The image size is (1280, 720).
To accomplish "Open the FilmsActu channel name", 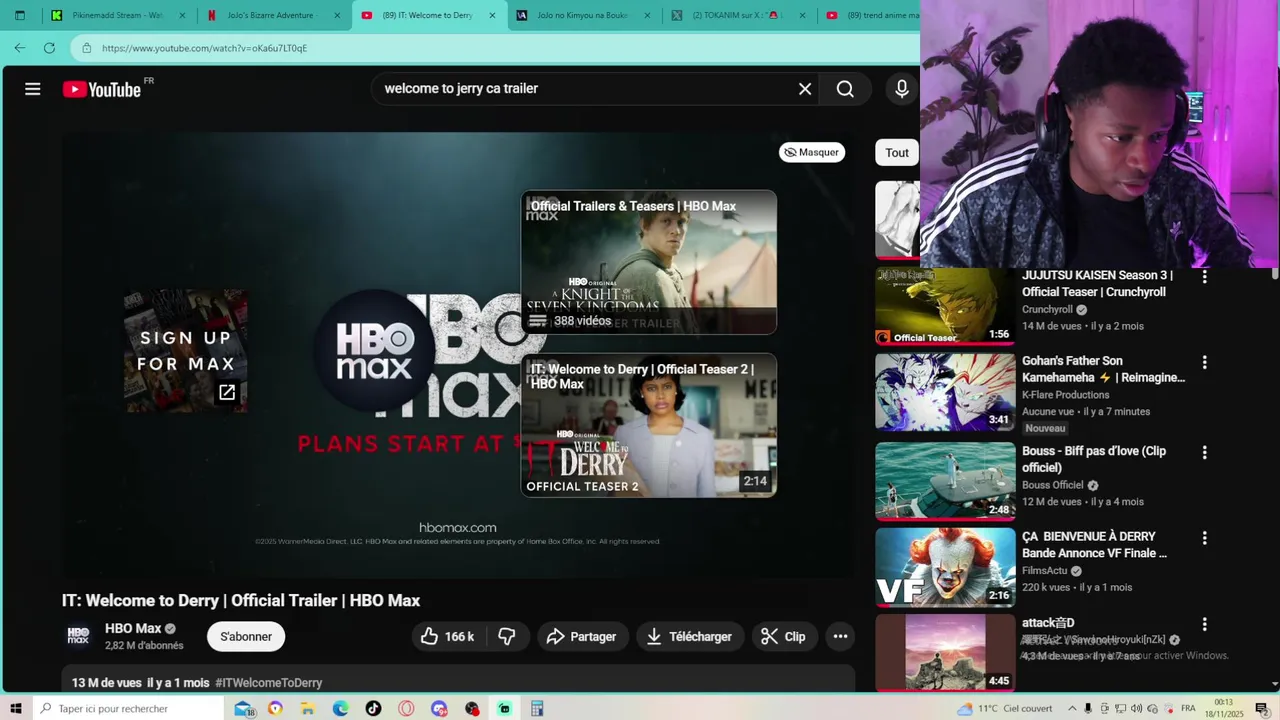I will pos(1044,571).
